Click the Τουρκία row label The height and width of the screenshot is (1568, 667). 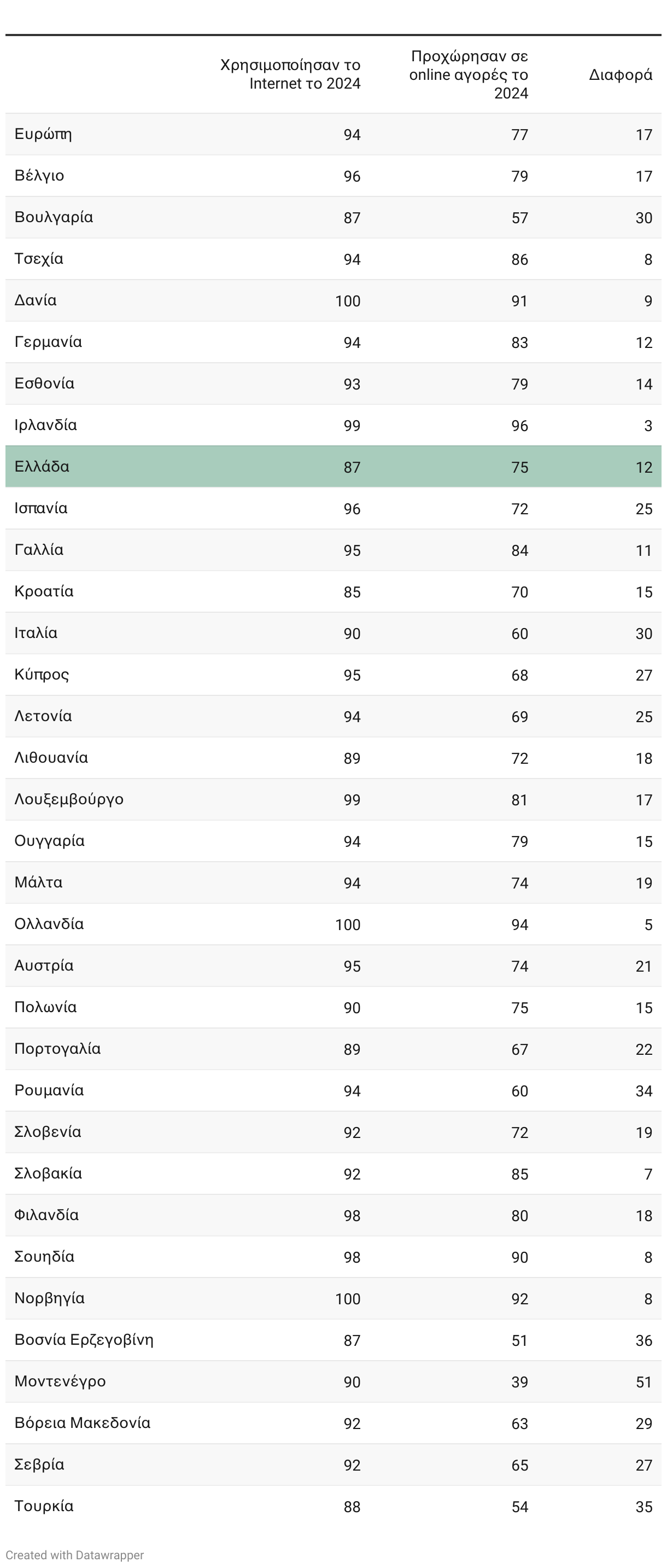click(44, 1506)
